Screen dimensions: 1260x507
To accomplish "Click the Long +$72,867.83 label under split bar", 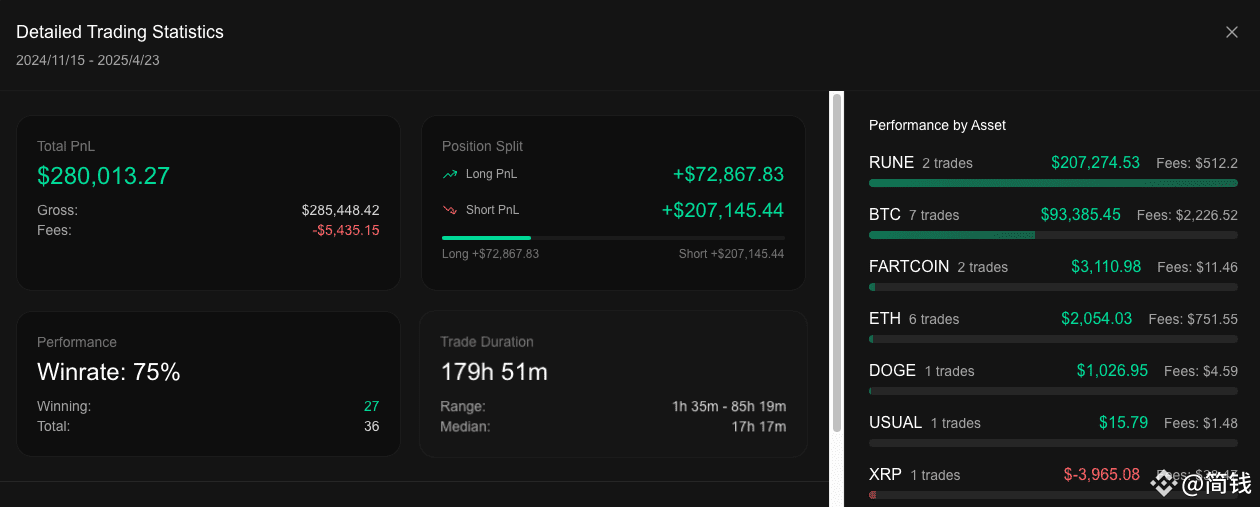I will (x=490, y=254).
